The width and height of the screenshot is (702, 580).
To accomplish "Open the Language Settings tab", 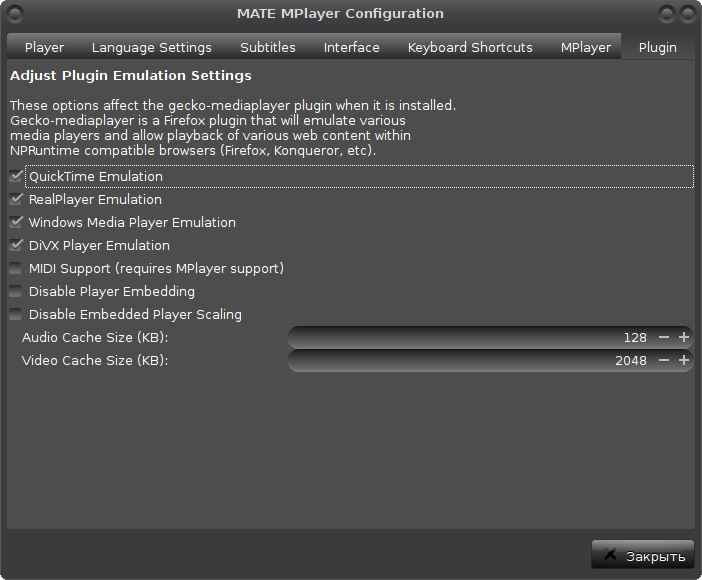I will tap(151, 47).
